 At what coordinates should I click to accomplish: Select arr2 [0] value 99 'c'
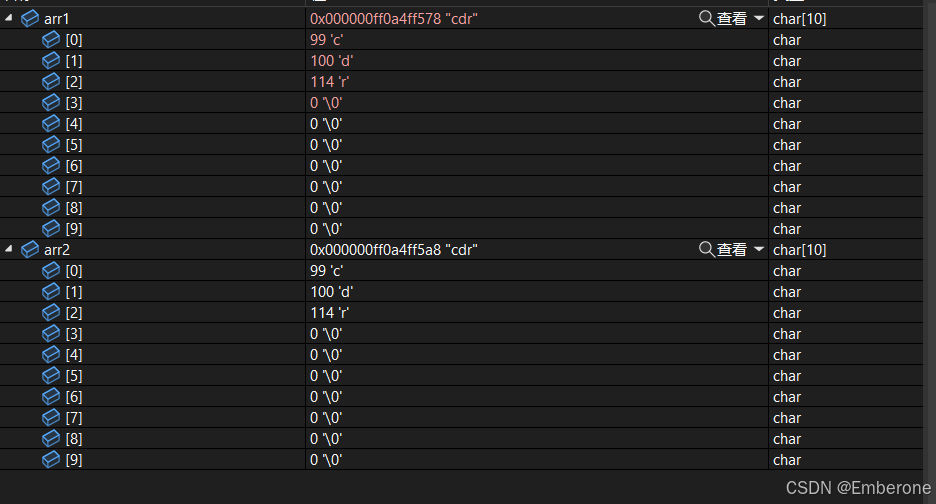click(327, 271)
